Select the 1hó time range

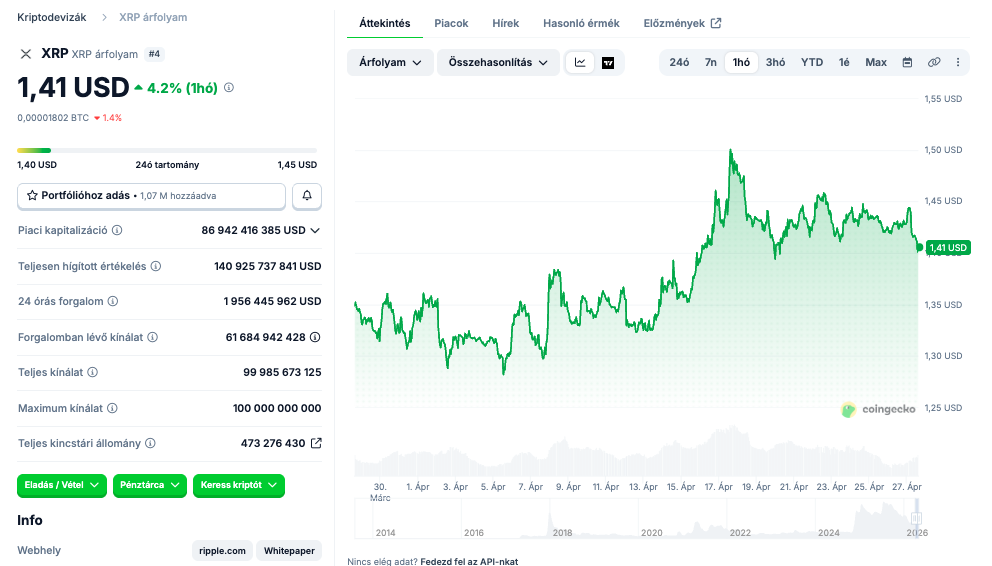741,62
